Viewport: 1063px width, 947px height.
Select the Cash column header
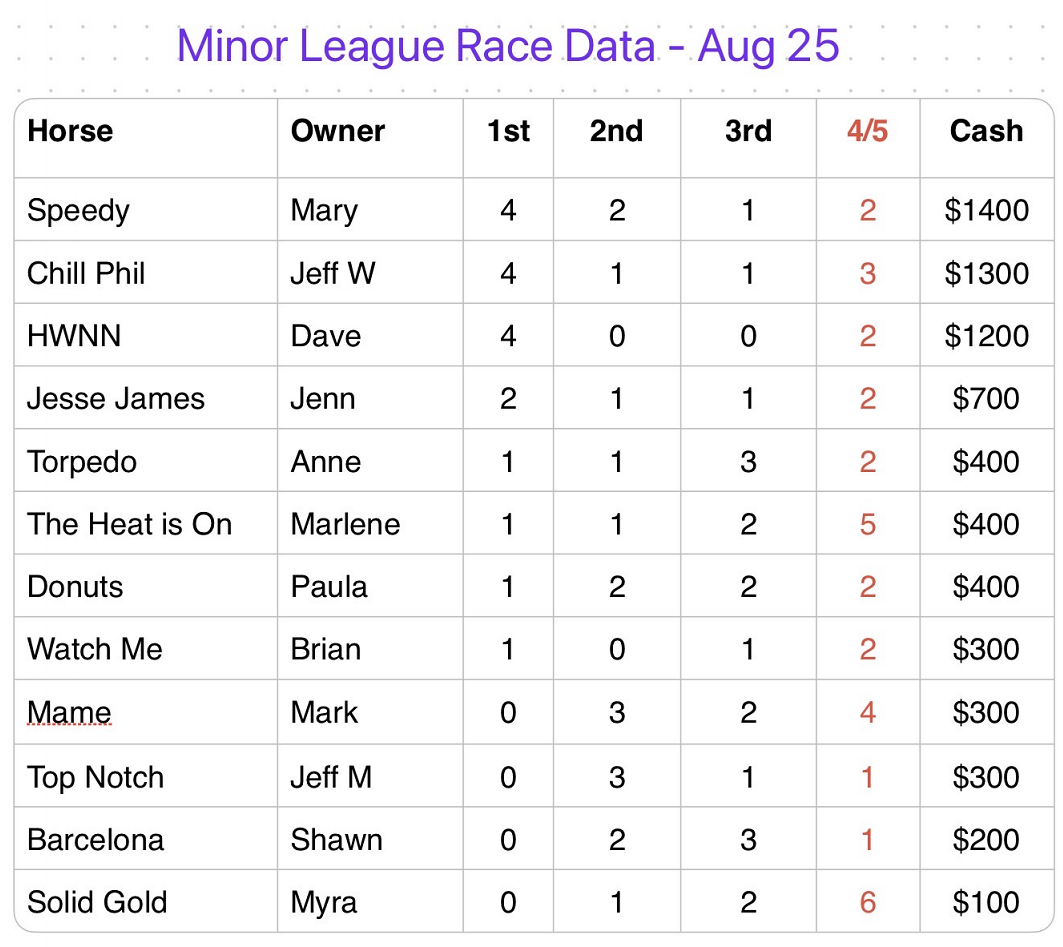987,138
